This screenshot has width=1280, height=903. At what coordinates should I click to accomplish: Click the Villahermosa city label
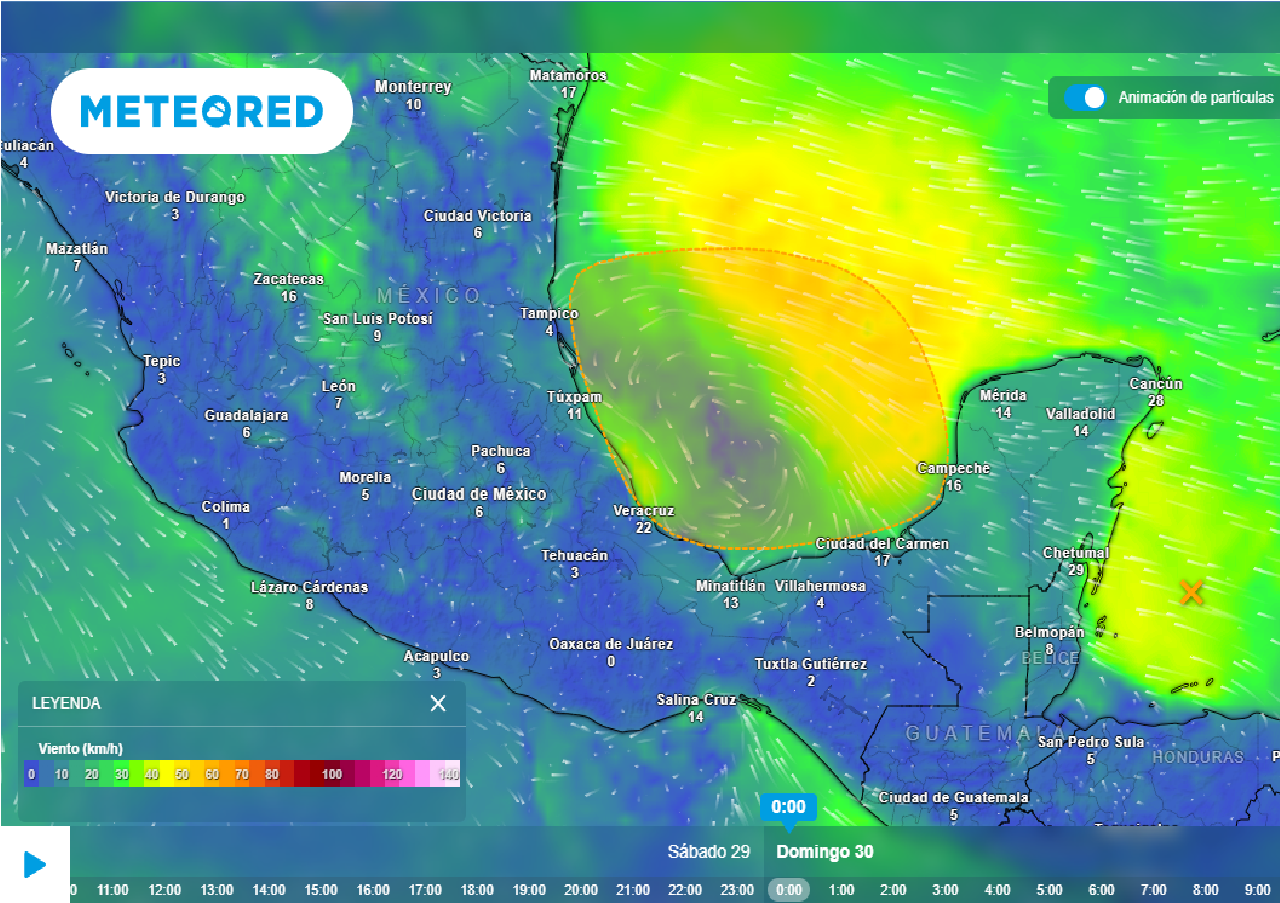(x=820, y=586)
